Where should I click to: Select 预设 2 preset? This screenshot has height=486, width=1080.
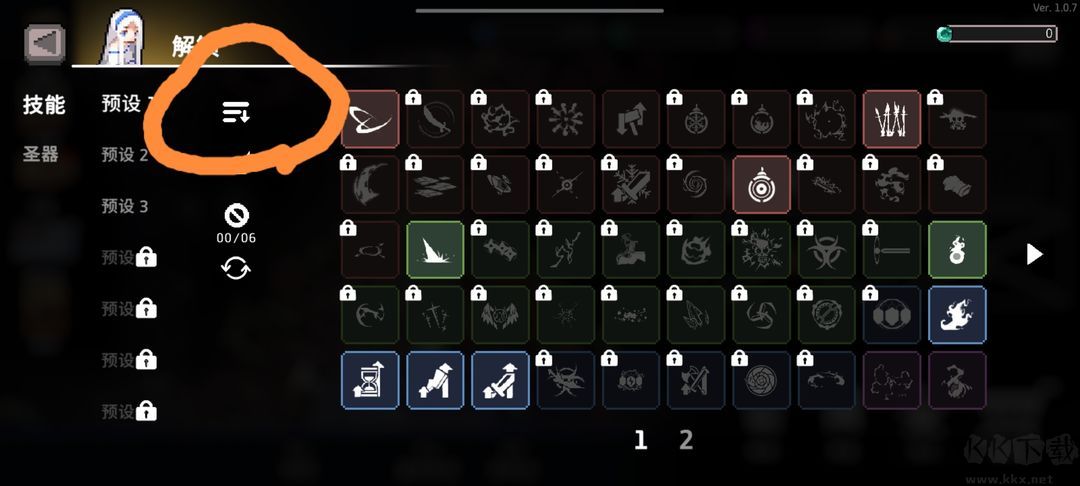[125, 155]
